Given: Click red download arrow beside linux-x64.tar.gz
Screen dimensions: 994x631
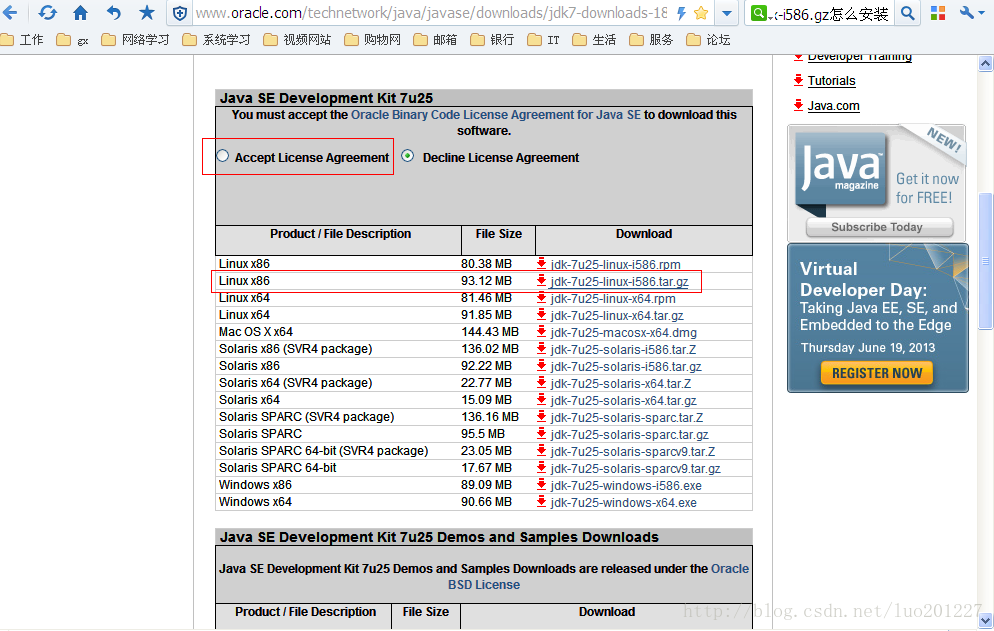Looking at the screenshot, I should point(541,315).
